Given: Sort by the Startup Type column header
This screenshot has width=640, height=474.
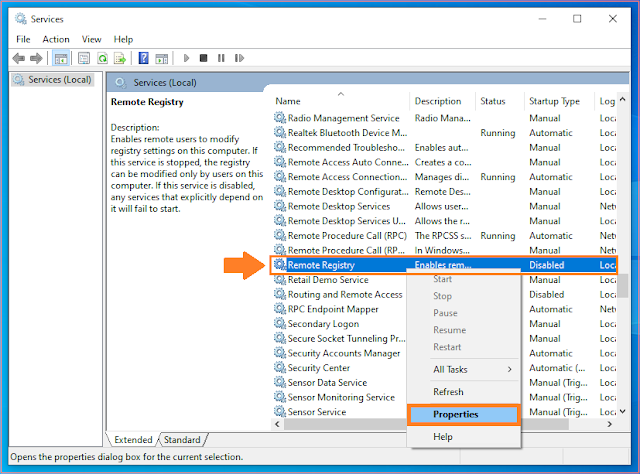Looking at the screenshot, I should pyautogui.click(x=559, y=101).
